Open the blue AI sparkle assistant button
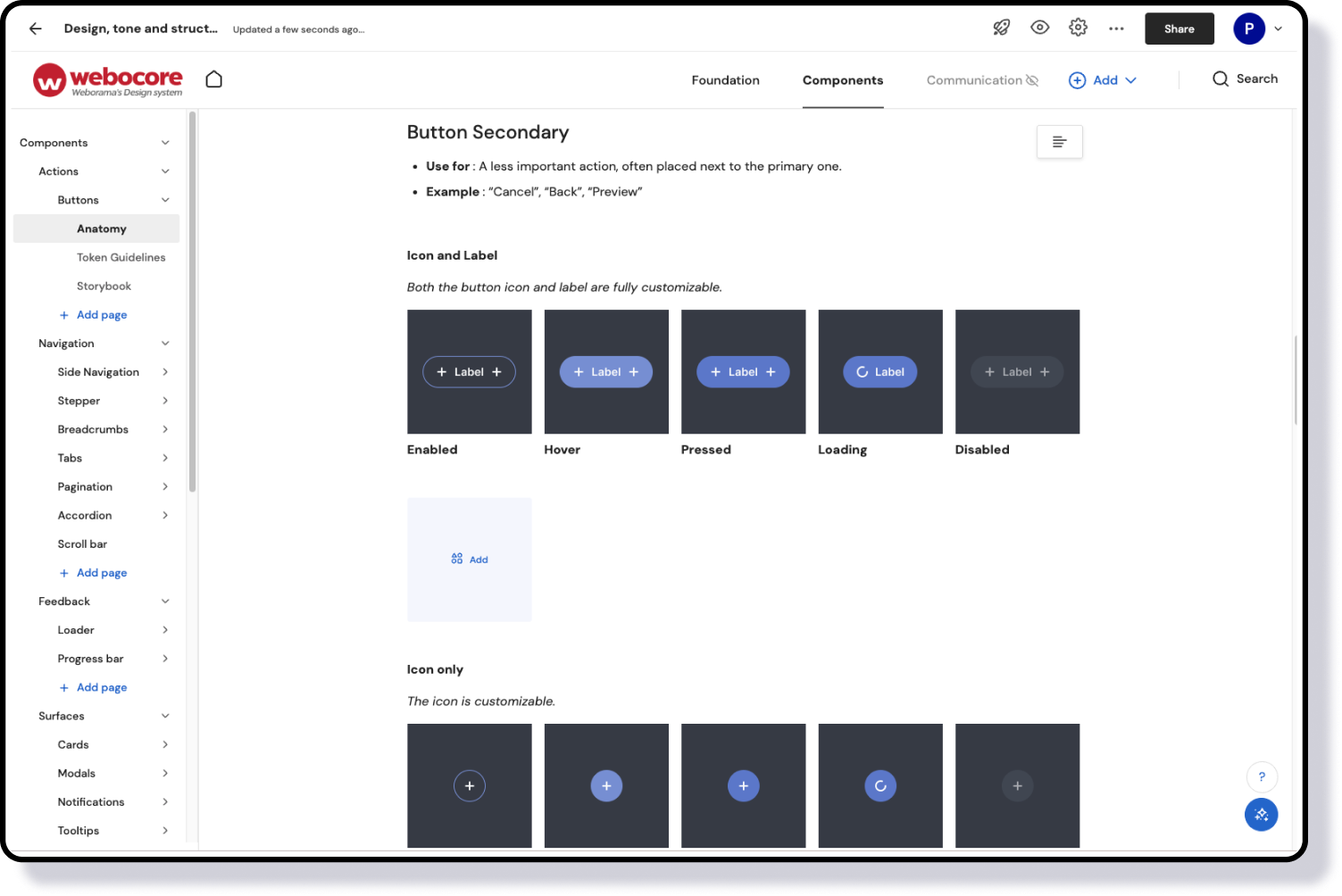The width and height of the screenshot is (1342, 896). point(1261,814)
